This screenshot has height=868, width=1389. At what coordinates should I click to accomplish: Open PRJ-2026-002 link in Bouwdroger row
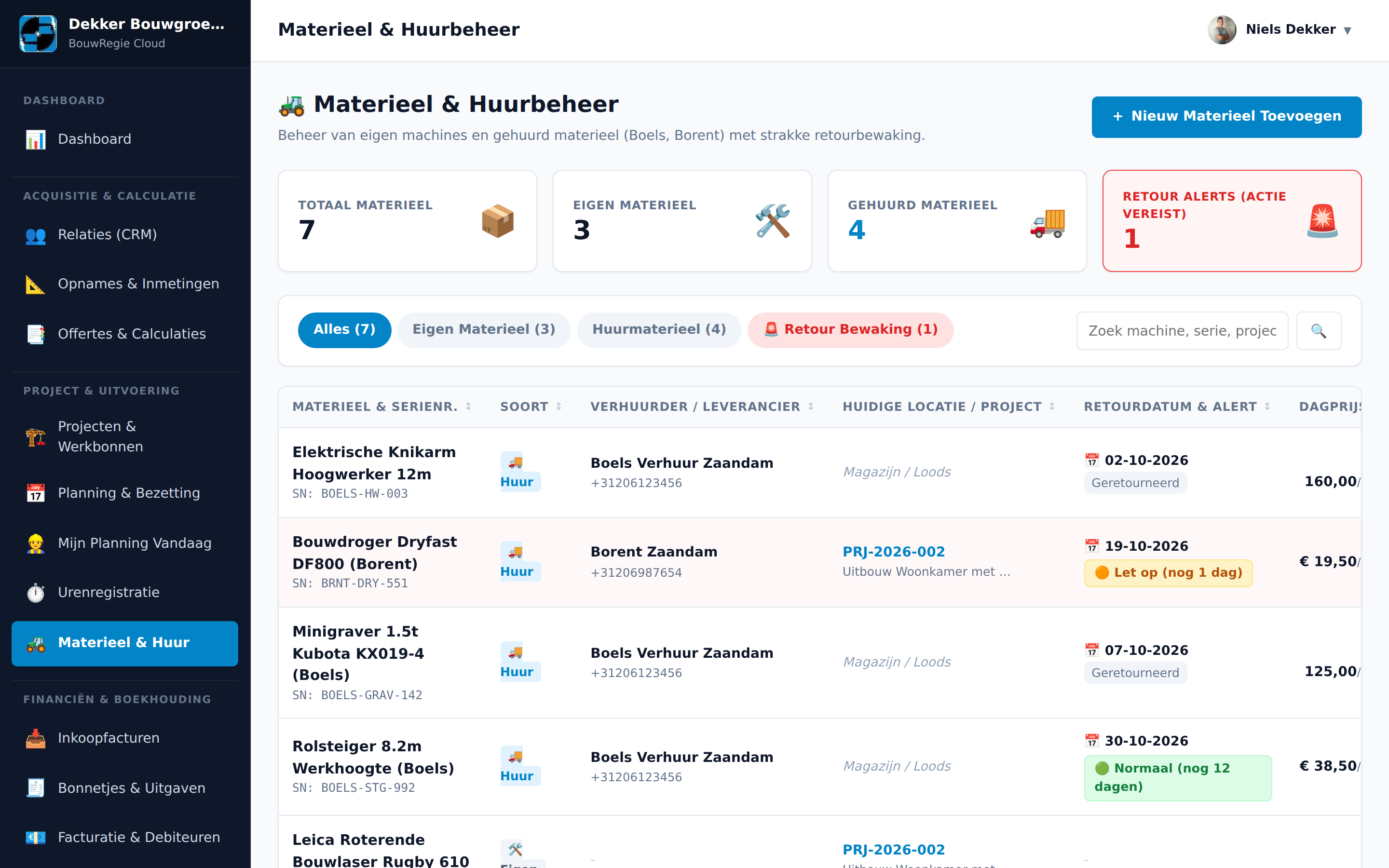(x=893, y=552)
